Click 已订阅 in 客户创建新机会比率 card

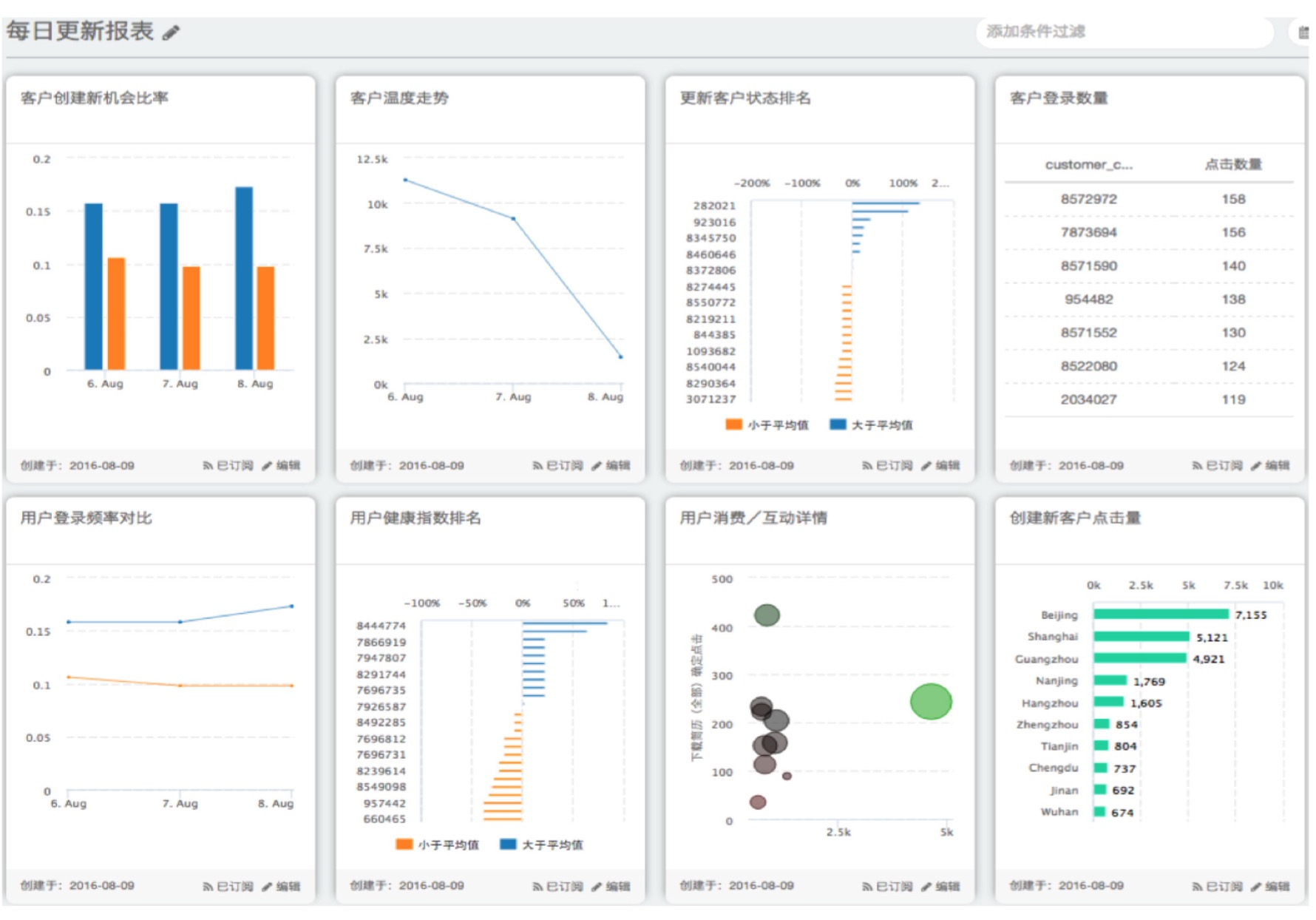[228, 466]
